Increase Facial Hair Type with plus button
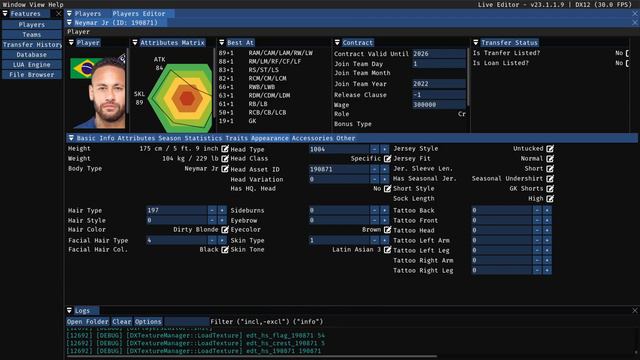The image size is (640, 360). click(222, 240)
